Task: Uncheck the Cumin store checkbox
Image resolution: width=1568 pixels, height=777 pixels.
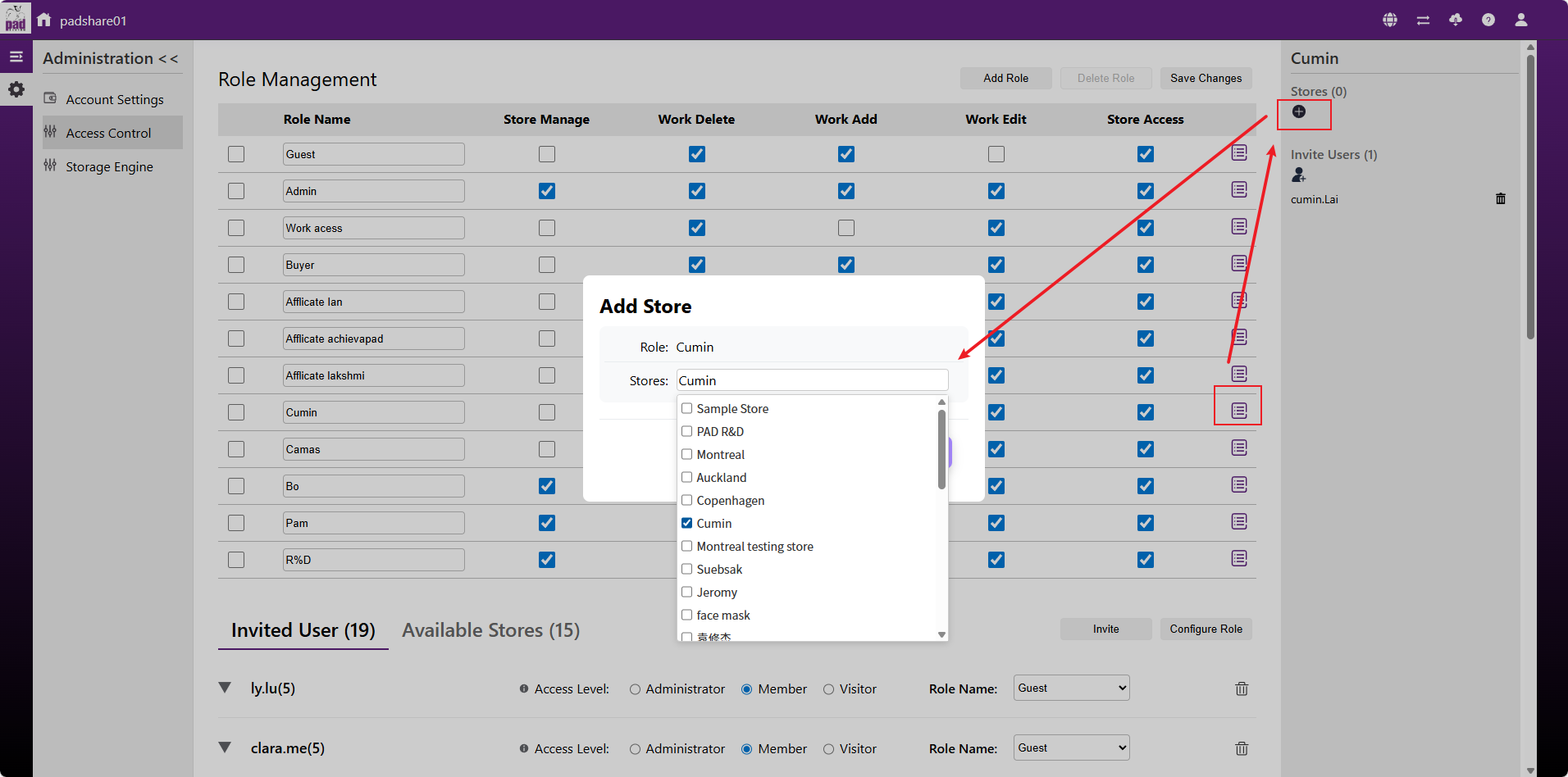Action: pos(687,523)
